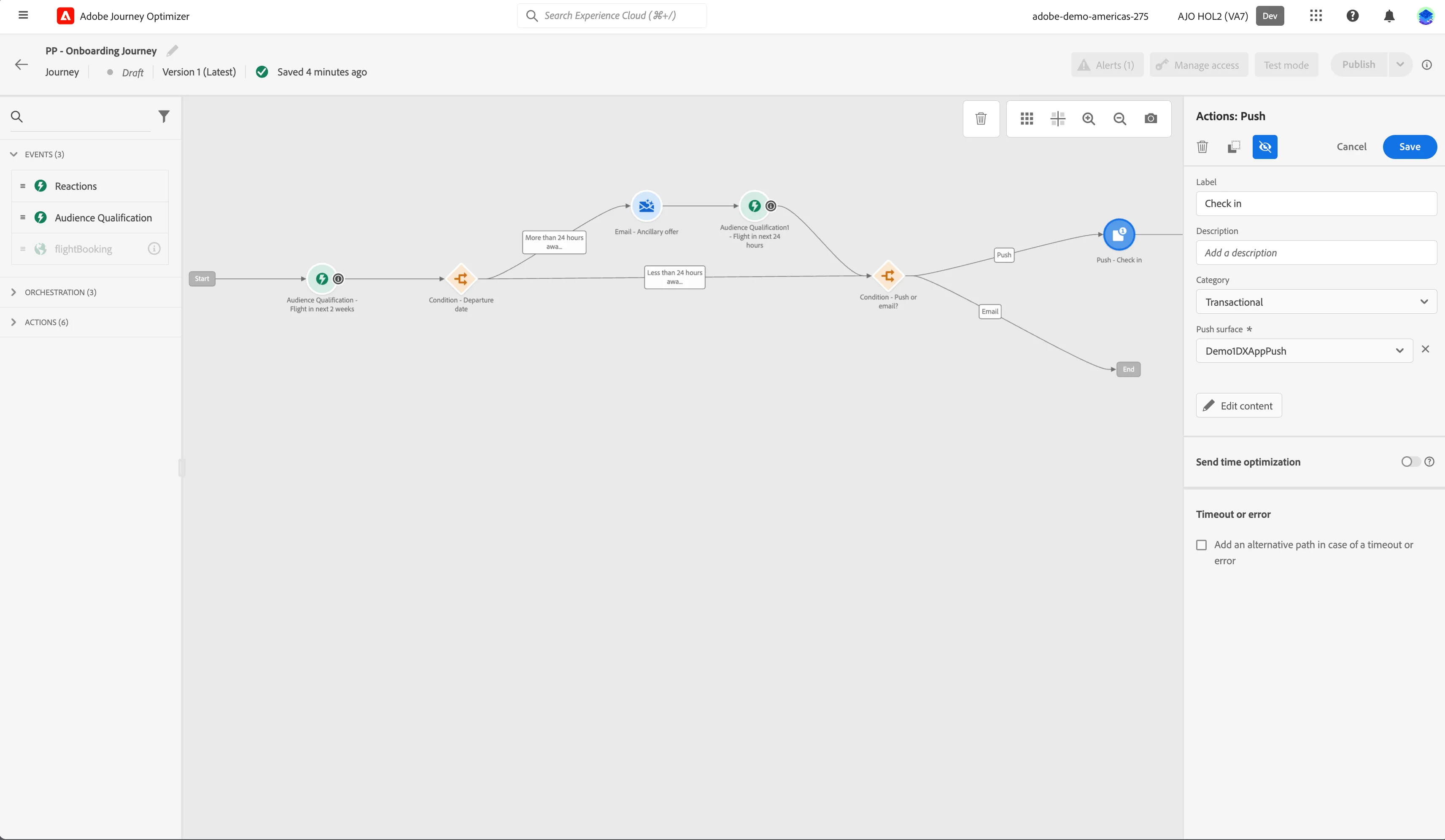Open the Category Transactional dropdown
1445x840 pixels.
(x=1316, y=302)
